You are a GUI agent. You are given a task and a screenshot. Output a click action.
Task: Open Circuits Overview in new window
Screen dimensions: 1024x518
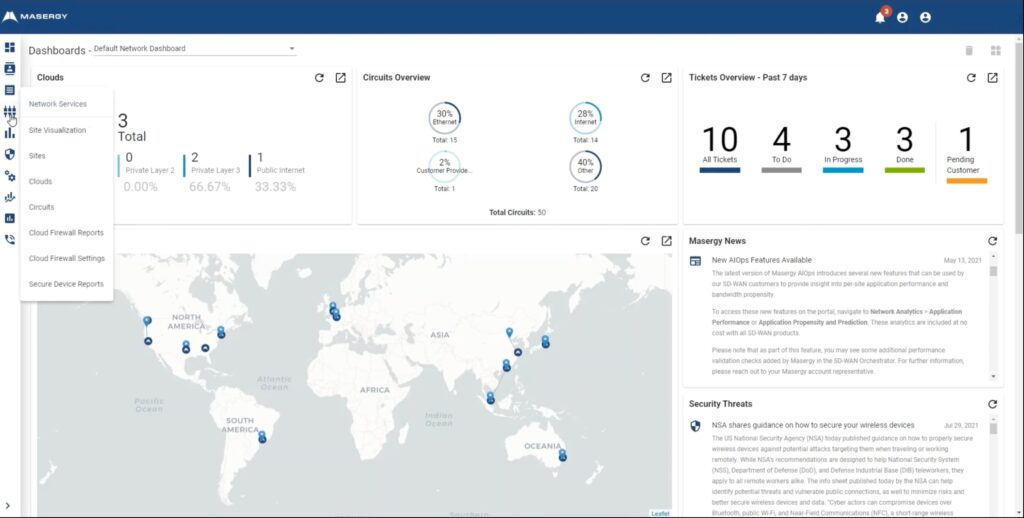(666, 78)
